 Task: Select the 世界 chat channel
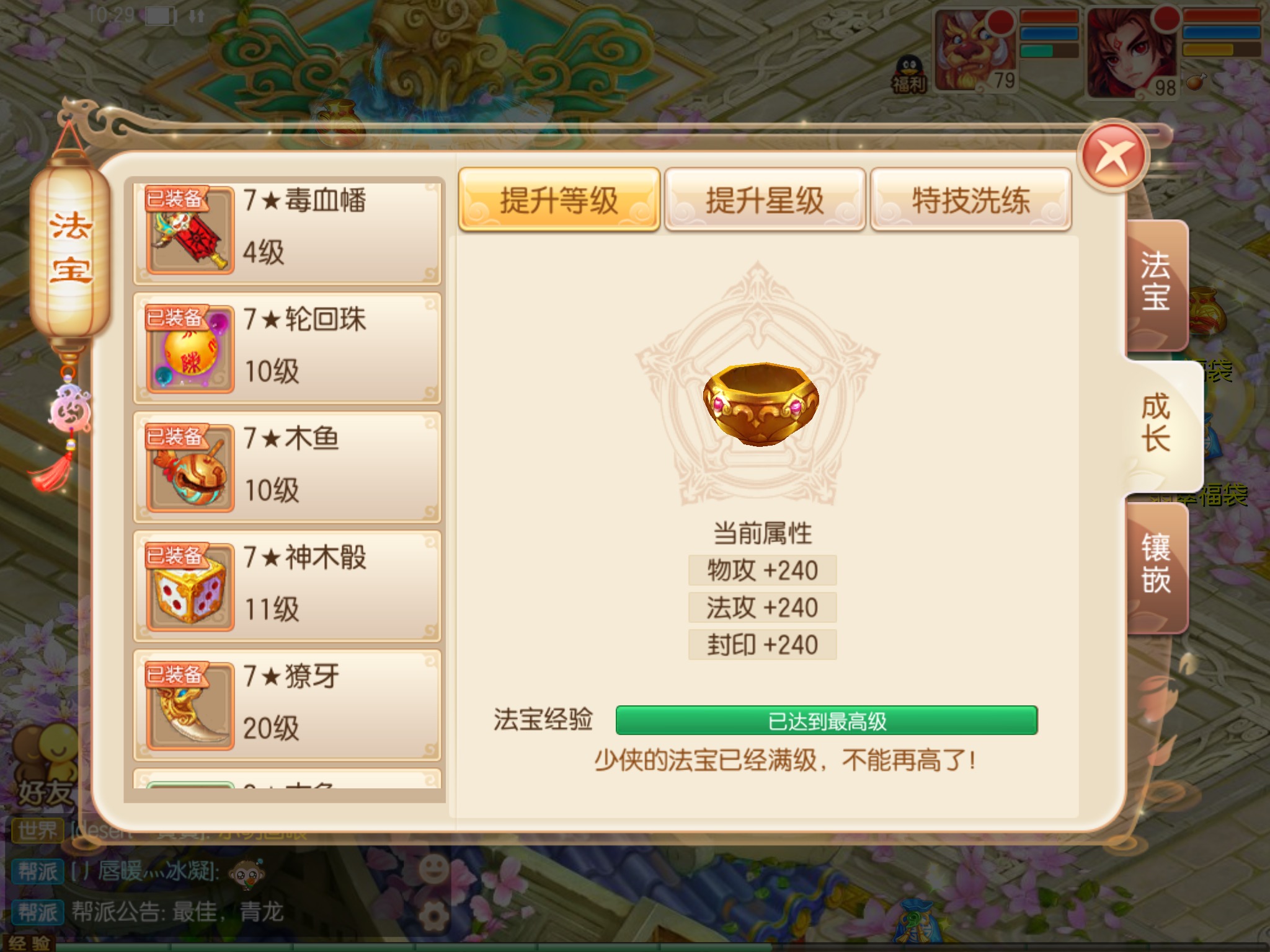[37, 830]
